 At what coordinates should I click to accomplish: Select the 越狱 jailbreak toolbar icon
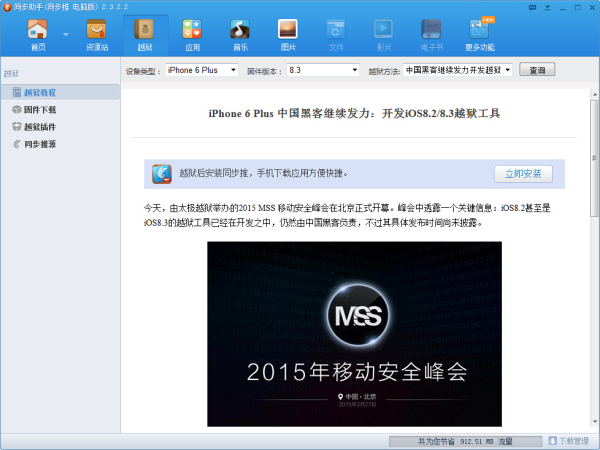pyautogui.click(x=145, y=30)
